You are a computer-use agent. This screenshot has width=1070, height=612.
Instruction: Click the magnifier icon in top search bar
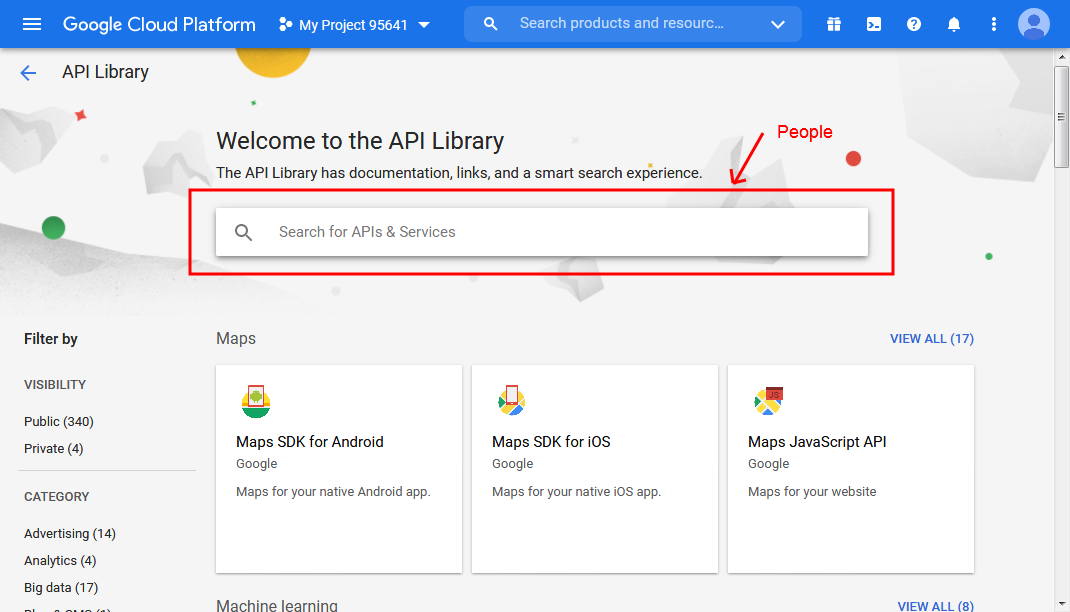(490, 24)
